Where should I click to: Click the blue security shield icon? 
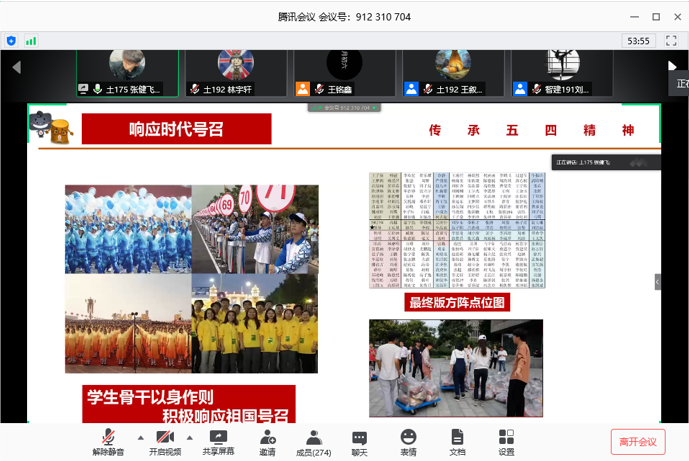[12, 41]
